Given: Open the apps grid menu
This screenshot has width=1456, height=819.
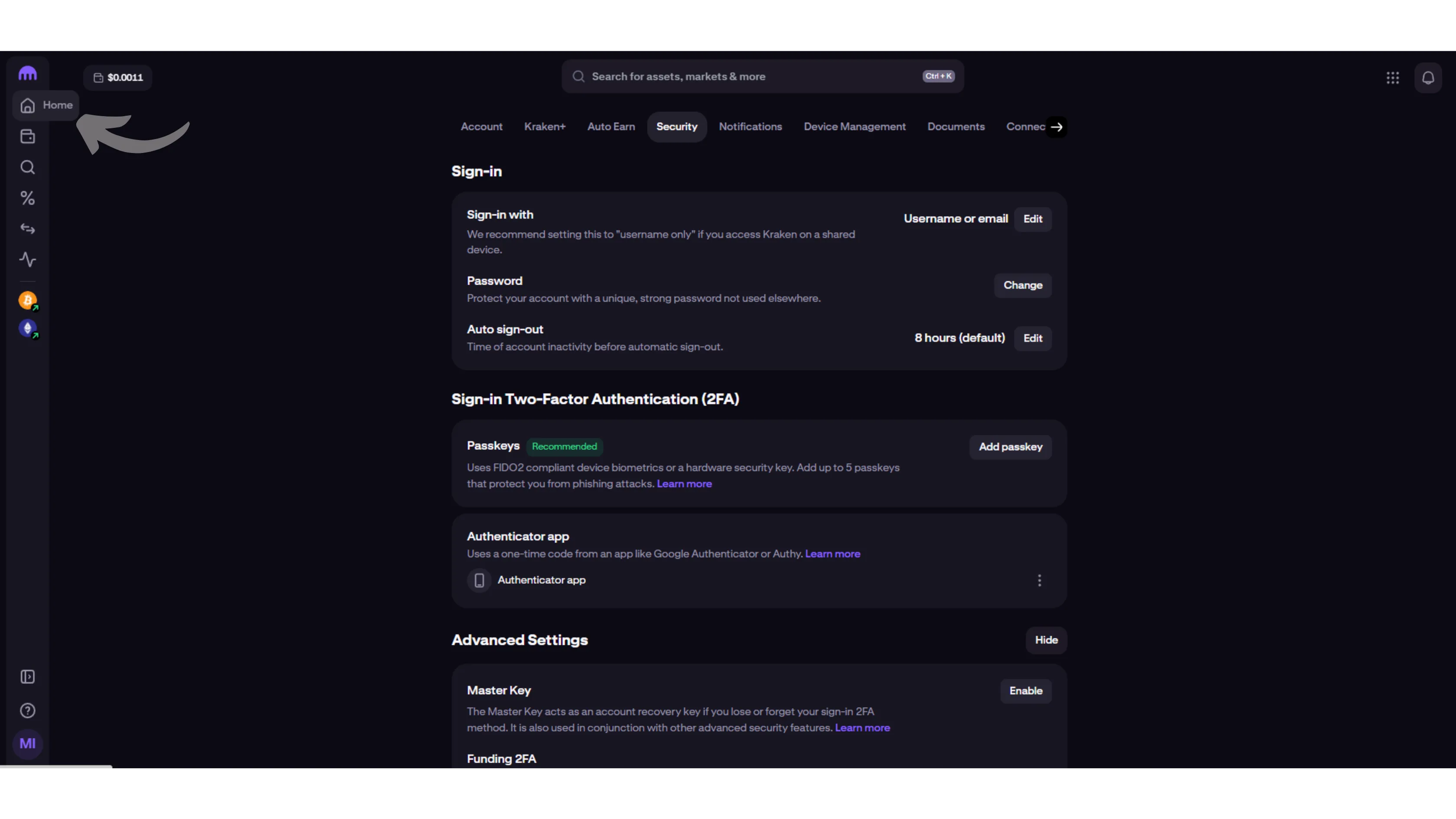Looking at the screenshot, I should tap(1392, 78).
